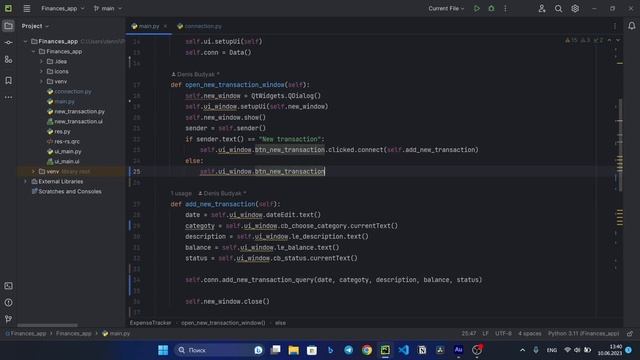Open Project view mode dropdown
This screenshot has height=360, width=640.
pyautogui.click(x=35, y=26)
